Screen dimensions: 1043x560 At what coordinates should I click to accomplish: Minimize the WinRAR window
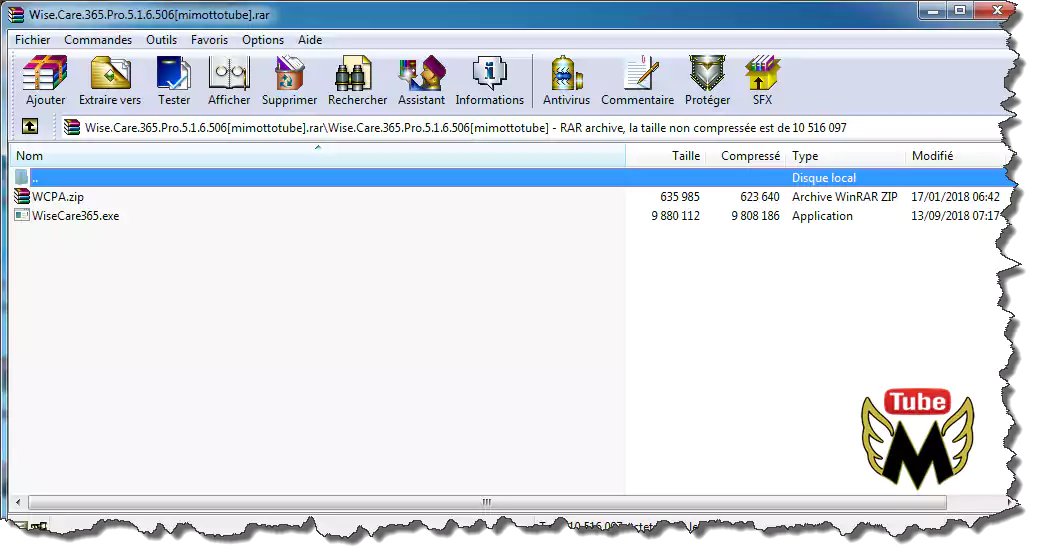[x=933, y=11]
